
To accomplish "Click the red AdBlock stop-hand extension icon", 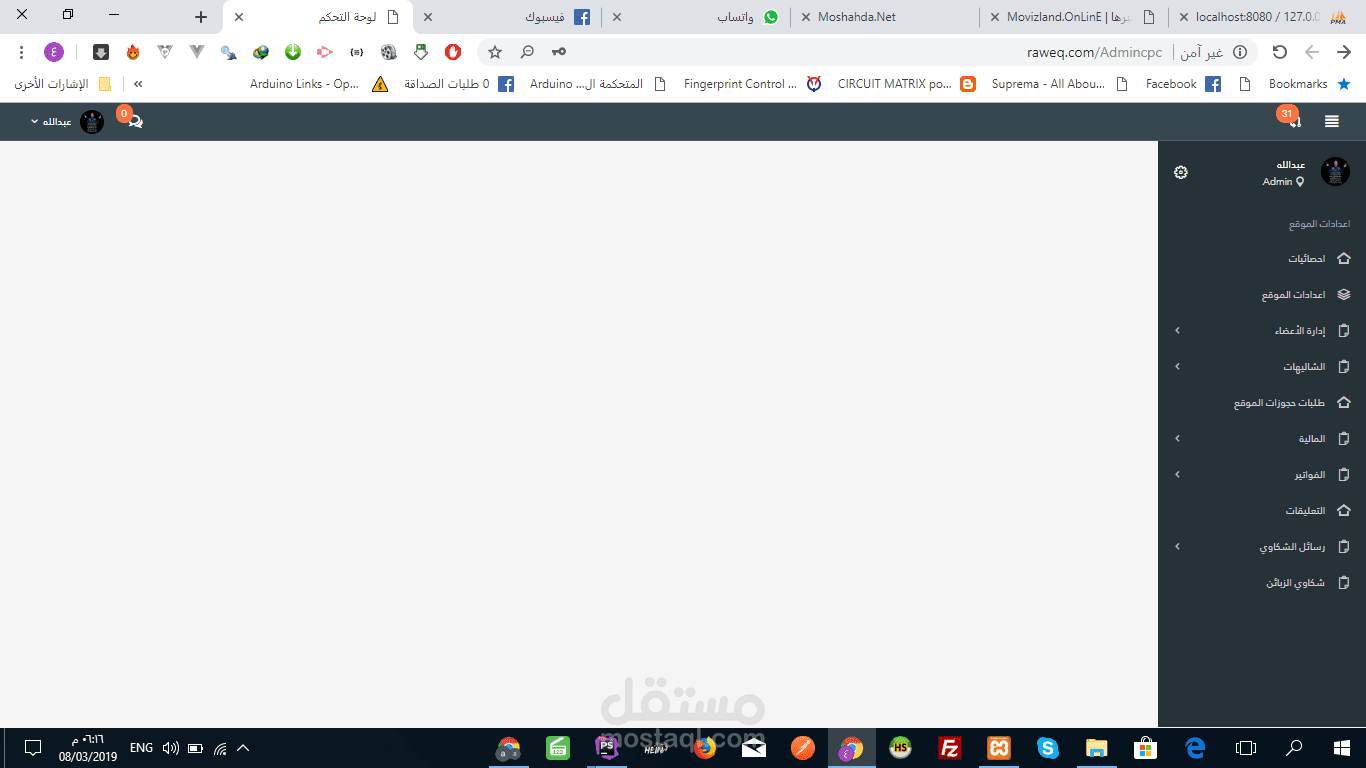I will click(x=453, y=52).
